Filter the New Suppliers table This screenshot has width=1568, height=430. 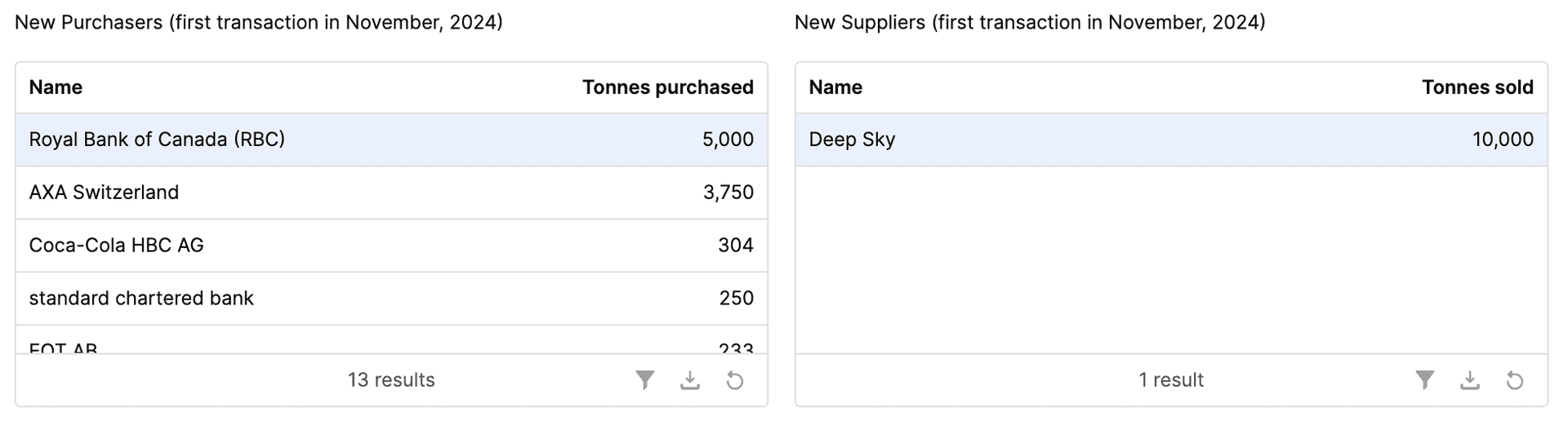pos(1425,380)
